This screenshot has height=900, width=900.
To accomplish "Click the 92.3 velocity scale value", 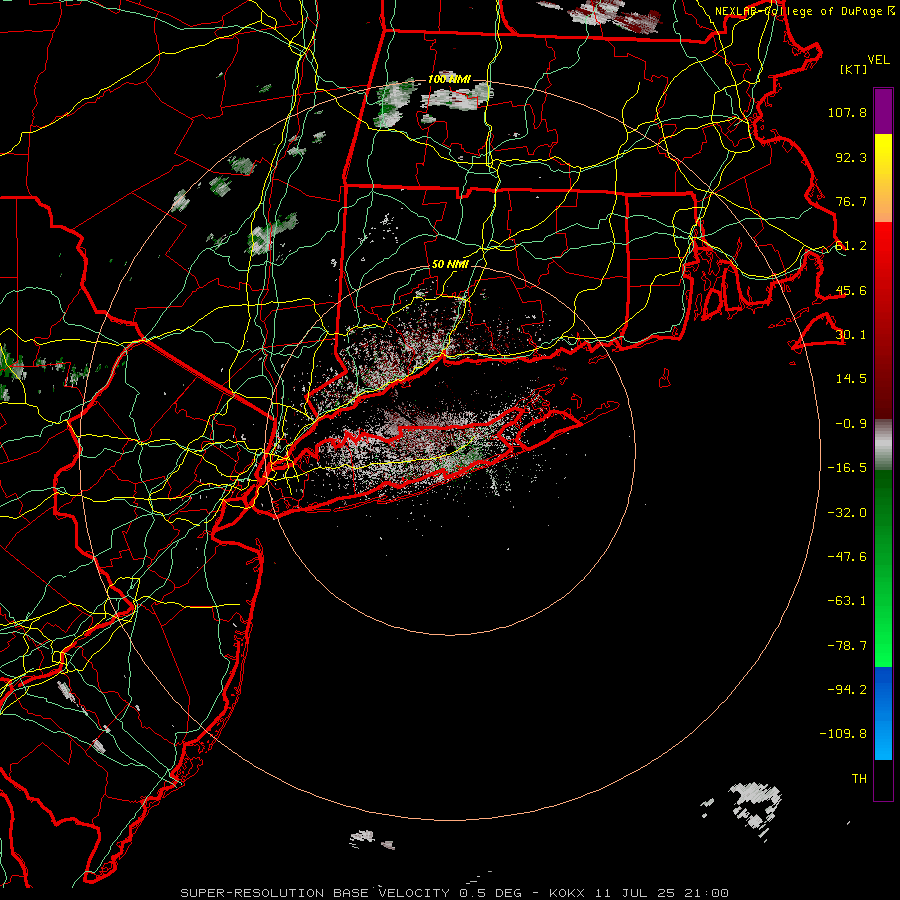I will 851,157.
